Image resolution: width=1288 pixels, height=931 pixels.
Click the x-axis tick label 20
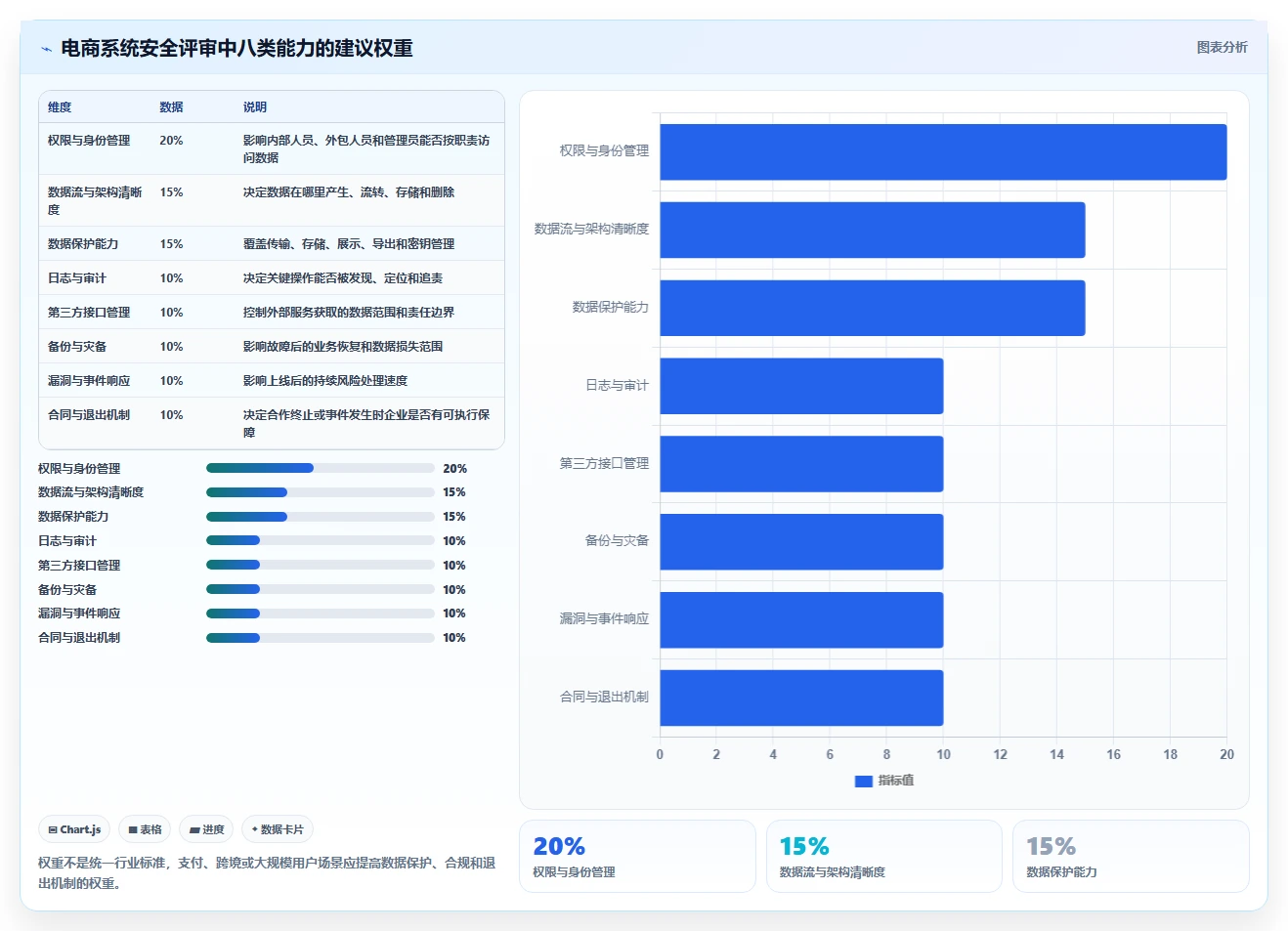click(x=1226, y=754)
